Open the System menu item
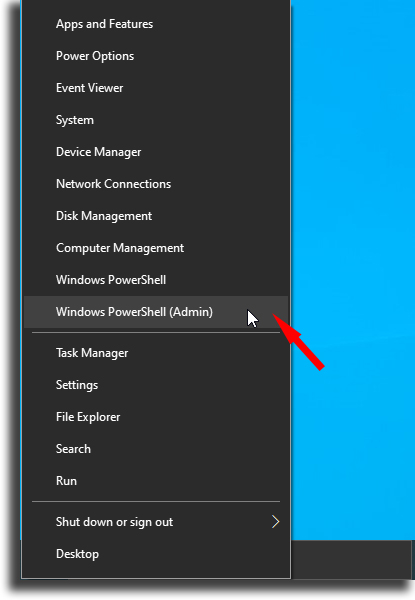 [x=156, y=120]
